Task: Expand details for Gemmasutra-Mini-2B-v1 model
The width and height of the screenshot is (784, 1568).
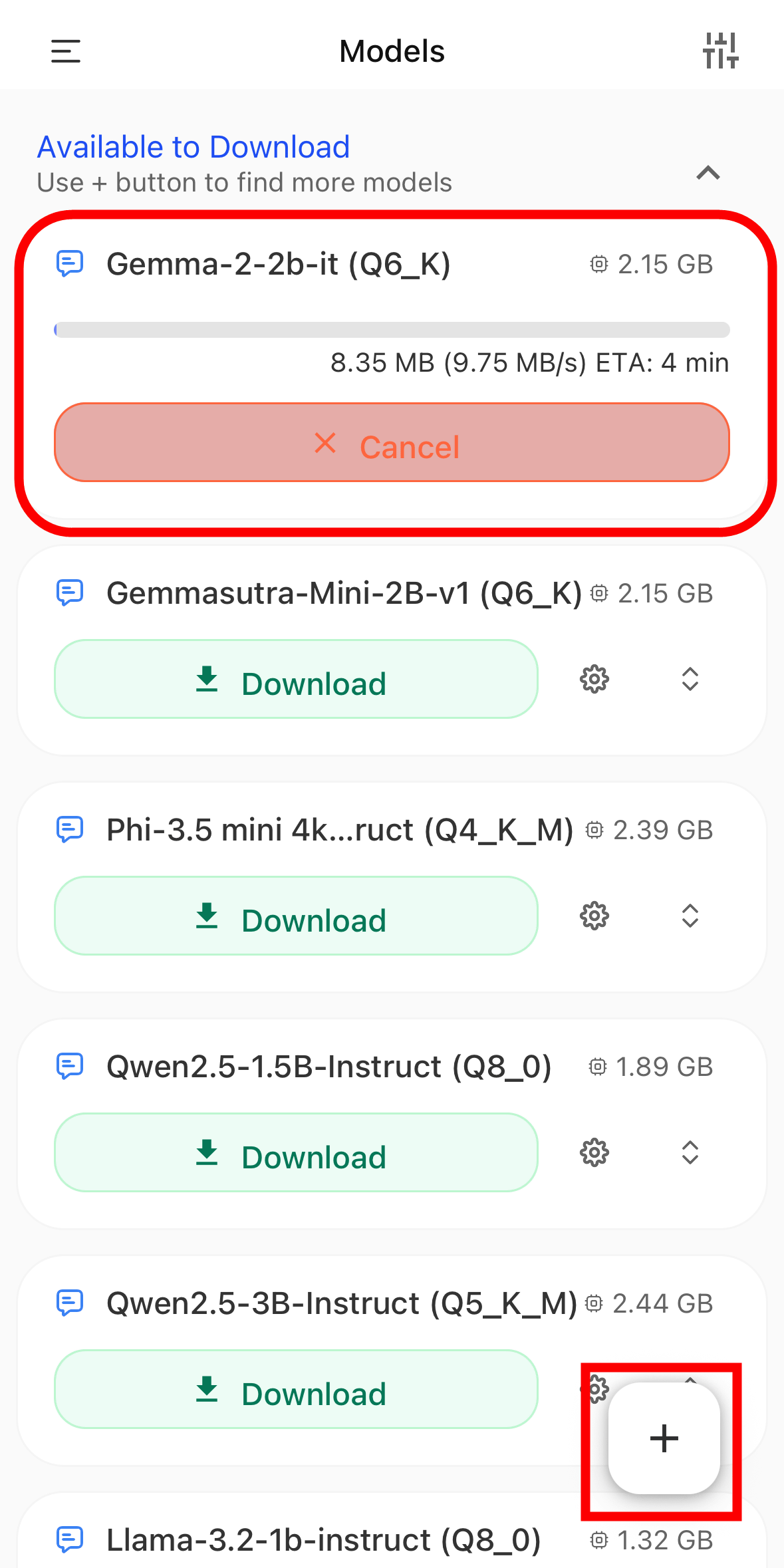Action: point(690,680)
